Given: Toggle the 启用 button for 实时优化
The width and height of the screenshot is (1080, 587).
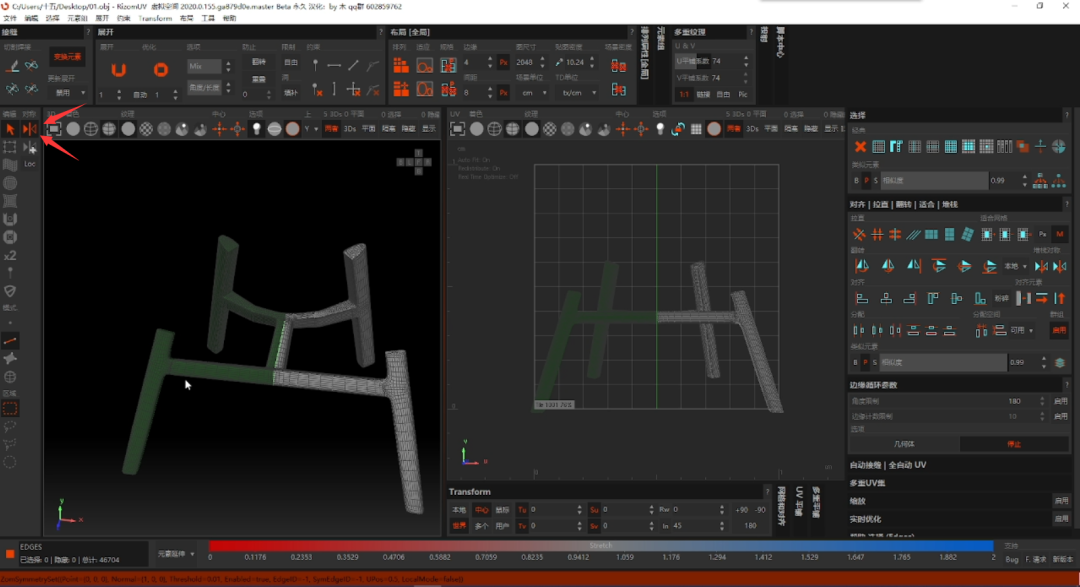Looking at the screenshot, I should [1061, 519].
